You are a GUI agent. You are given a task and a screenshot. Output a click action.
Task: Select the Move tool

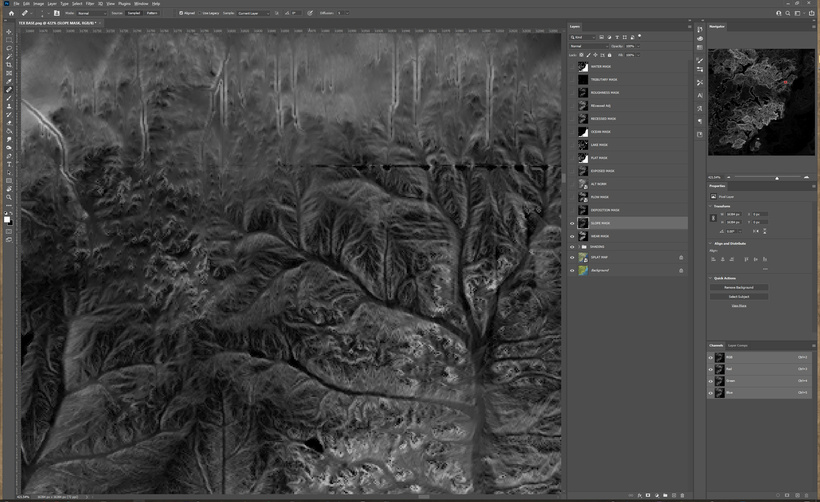coord(9,32)
